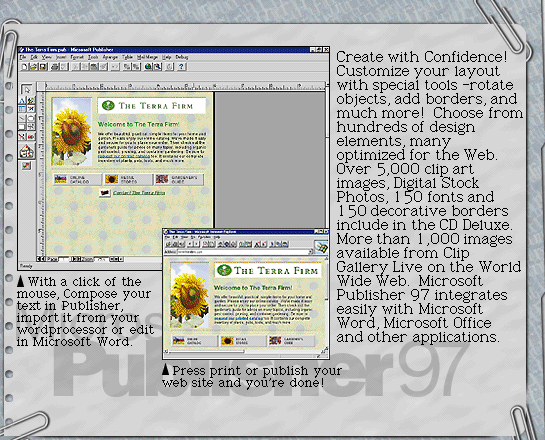Viewport: 545px width, 440px height.
Task: Open the Arrange menu in Microsoft Publisher
Action: (110, 57)
